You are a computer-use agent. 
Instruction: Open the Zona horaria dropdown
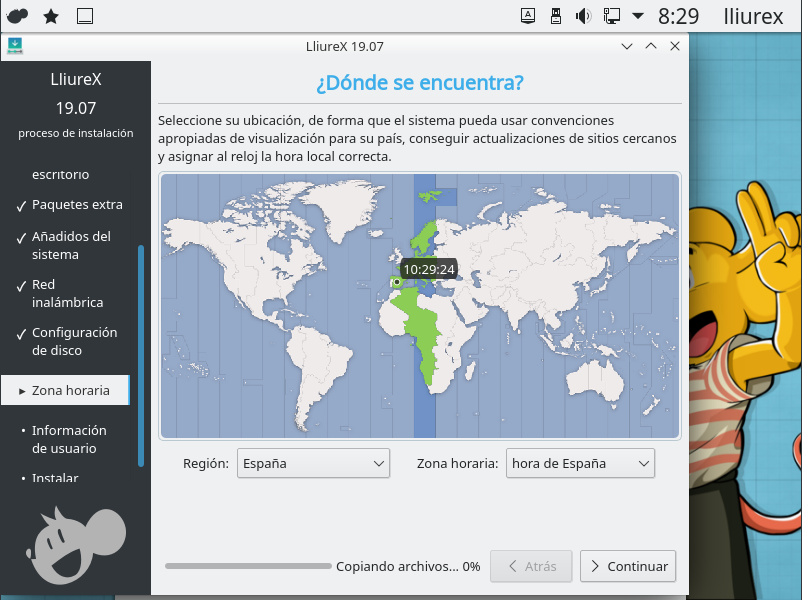click(580, 463)
